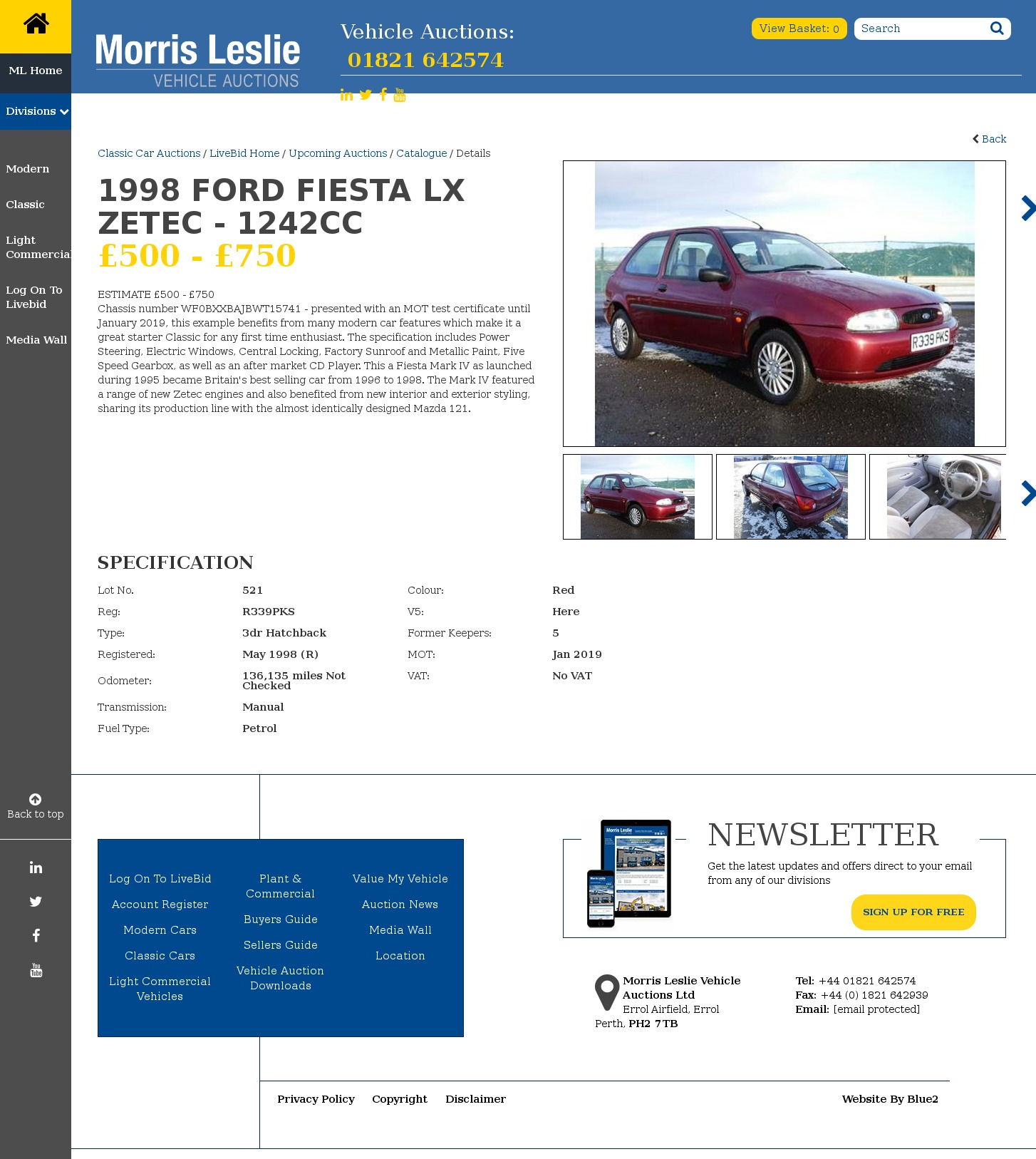Open footer Modern Cars link
1036x1159 pixels.
[160, 930]
